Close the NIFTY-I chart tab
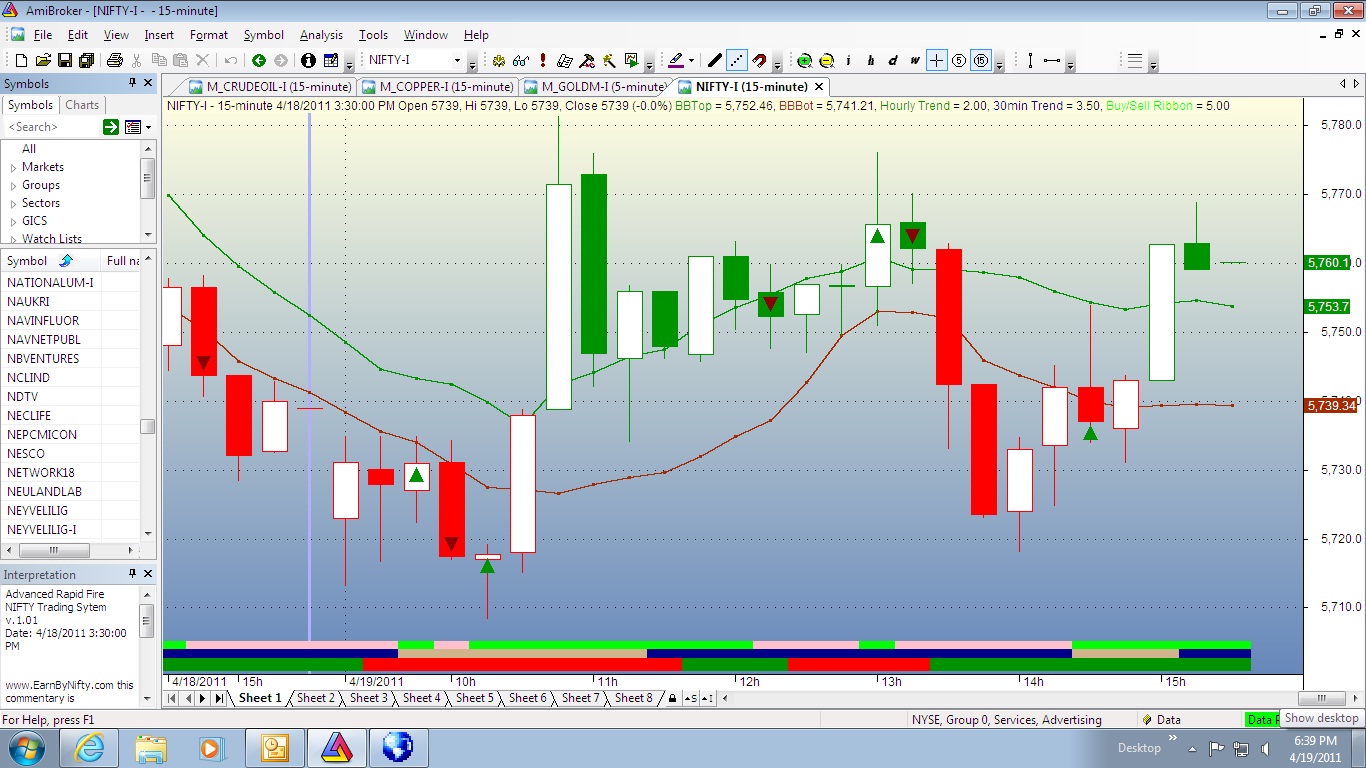Viewport: 1366px width, 768px height. point(818,87)
